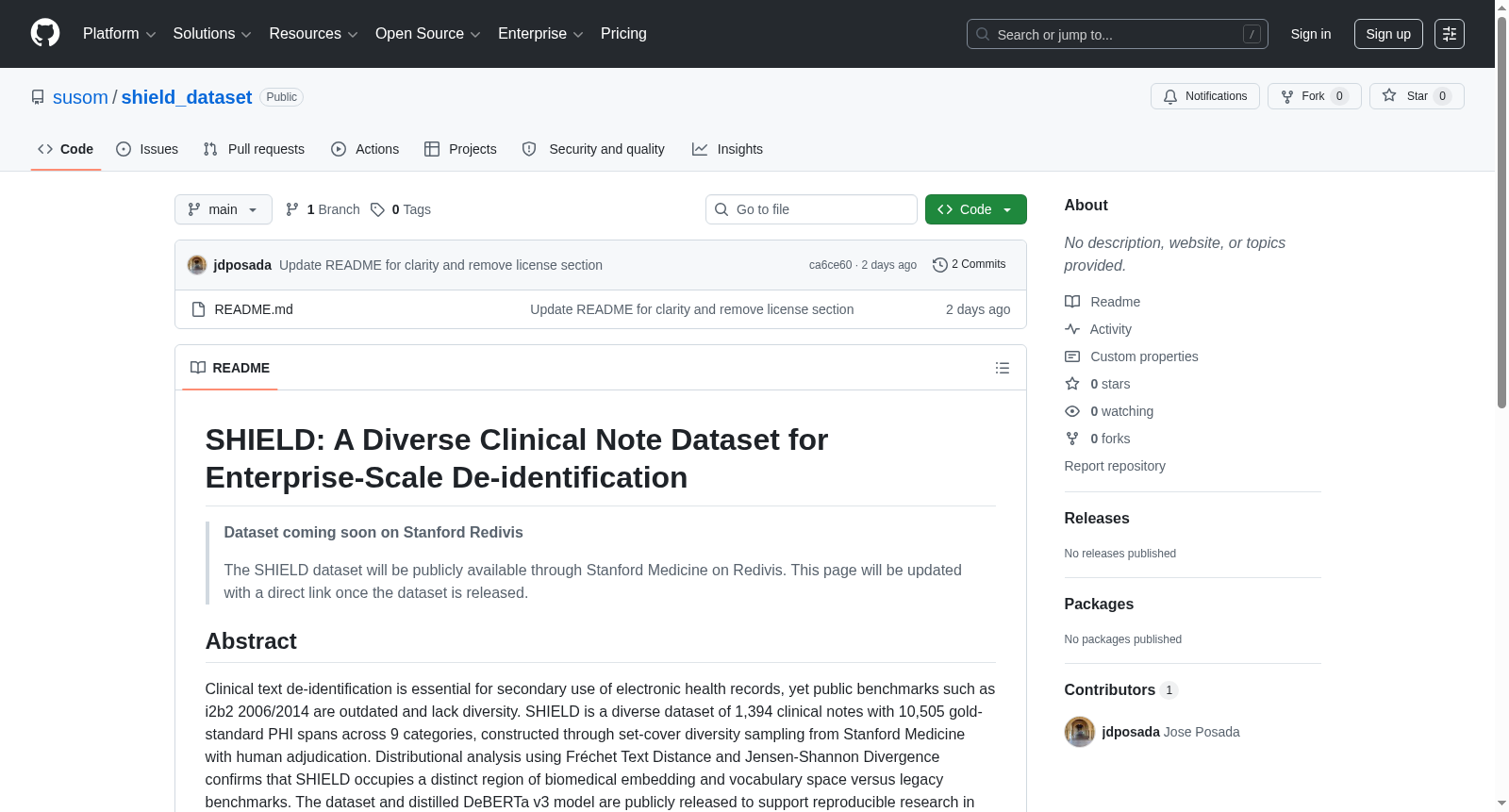The width and height of the screenshot is (1509, 812).
Task: View the 0 Tags list
Action: tap(401, 209)
